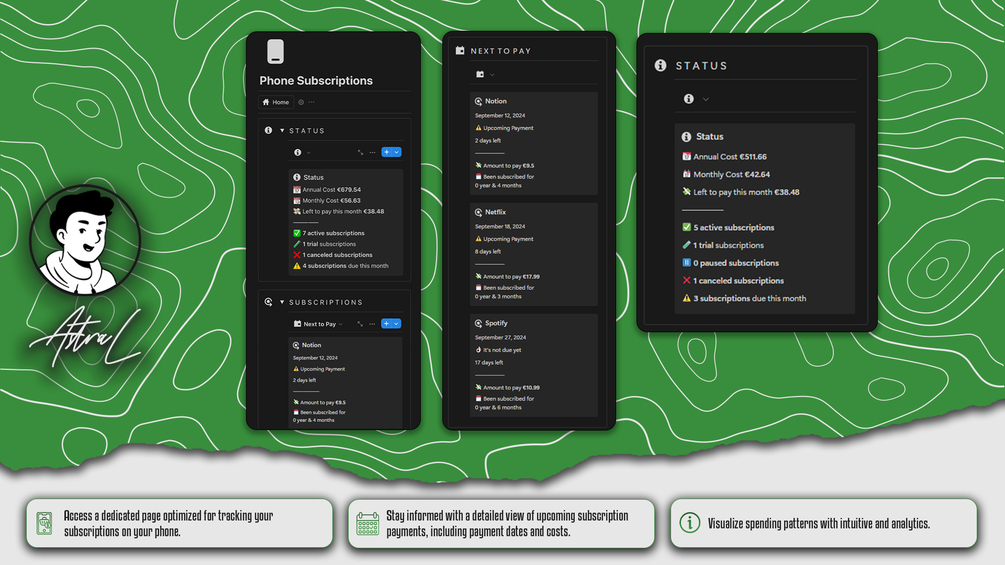
Task: Select 'Annual Cost €679.54' line
Action: 327,190
